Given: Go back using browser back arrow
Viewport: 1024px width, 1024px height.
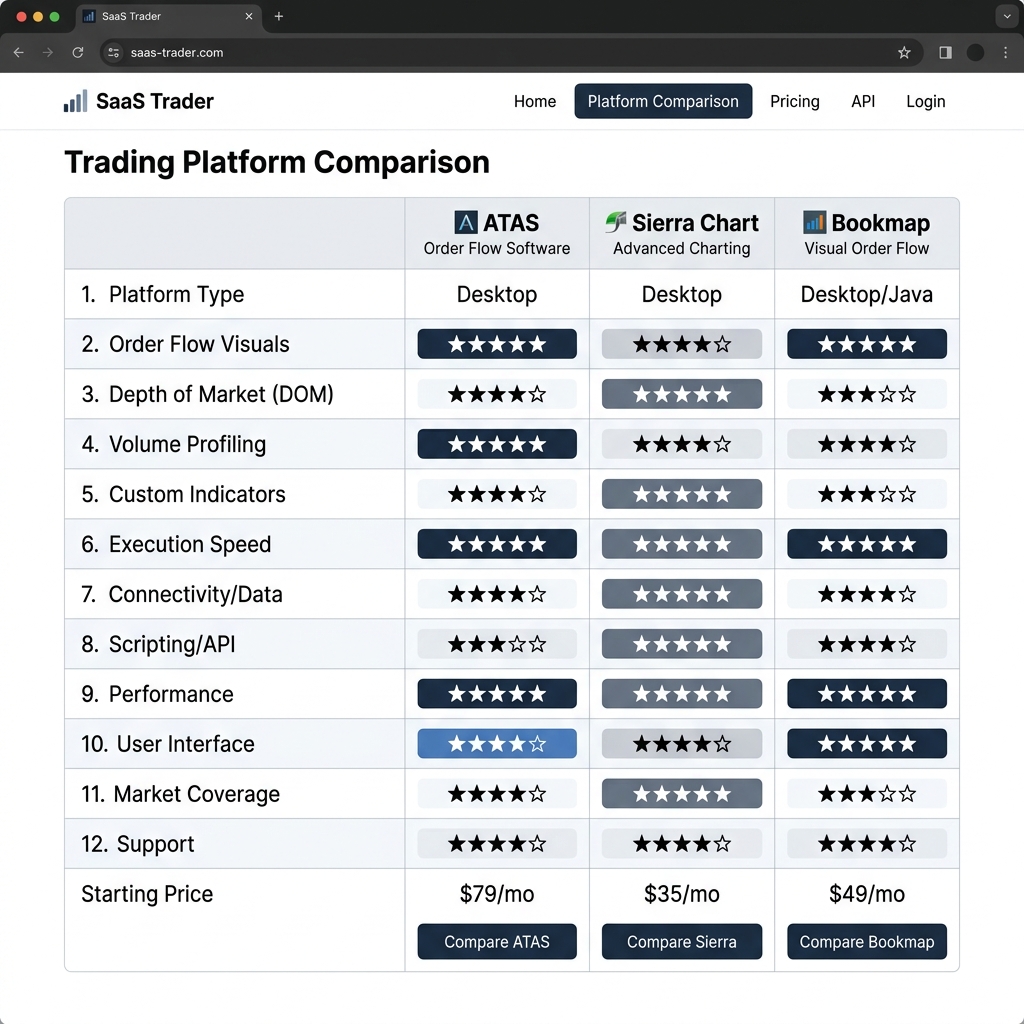Looking at the screenshot, I should 18,52.
